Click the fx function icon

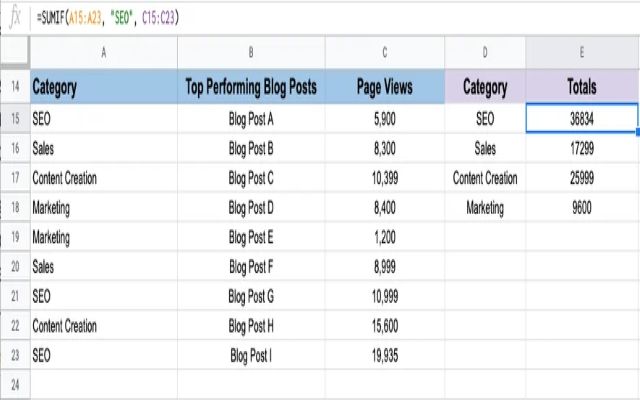click(15, 18)
